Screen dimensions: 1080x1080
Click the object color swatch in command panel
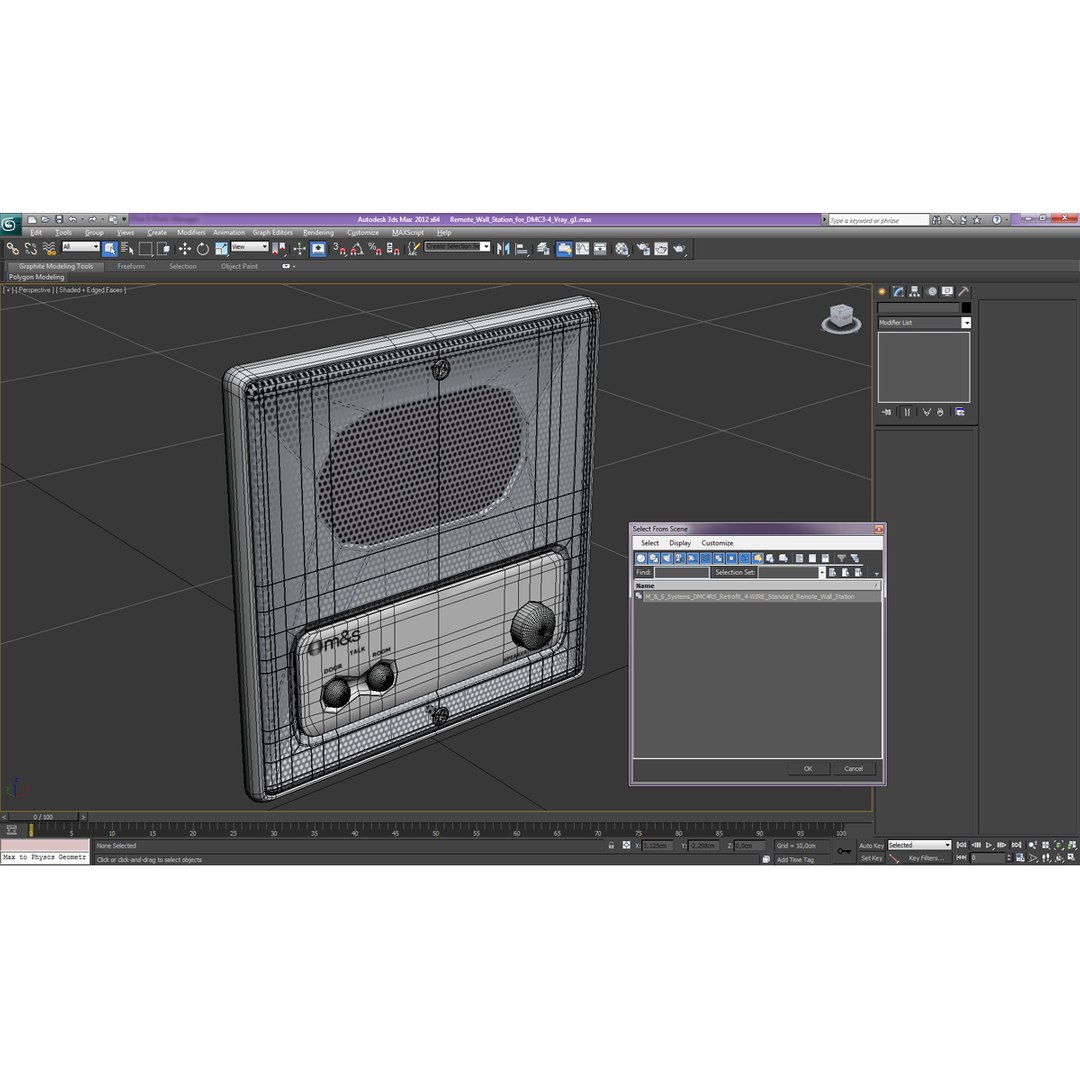coord(966,308)
